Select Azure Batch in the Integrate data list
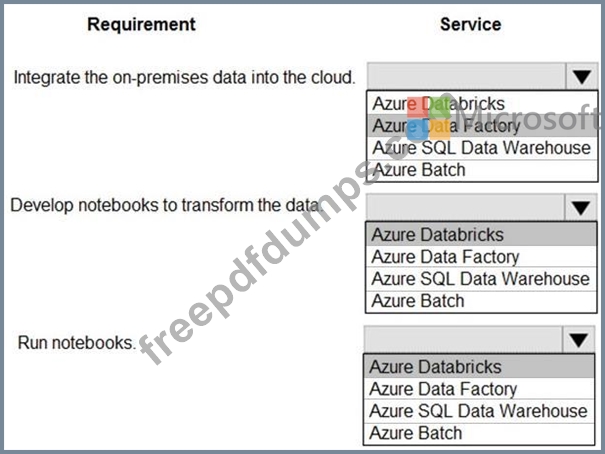 click(x=482, y=170)
